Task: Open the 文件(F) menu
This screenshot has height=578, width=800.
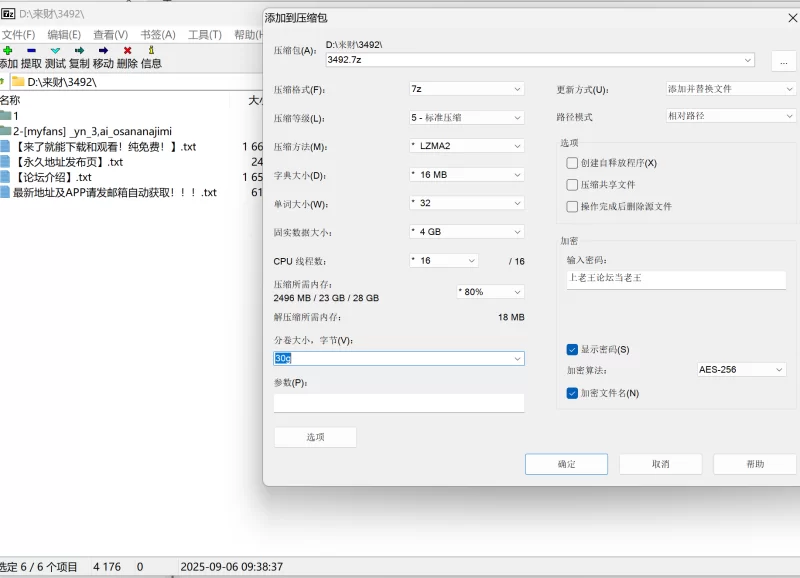Action: click(x=18, y=35)
